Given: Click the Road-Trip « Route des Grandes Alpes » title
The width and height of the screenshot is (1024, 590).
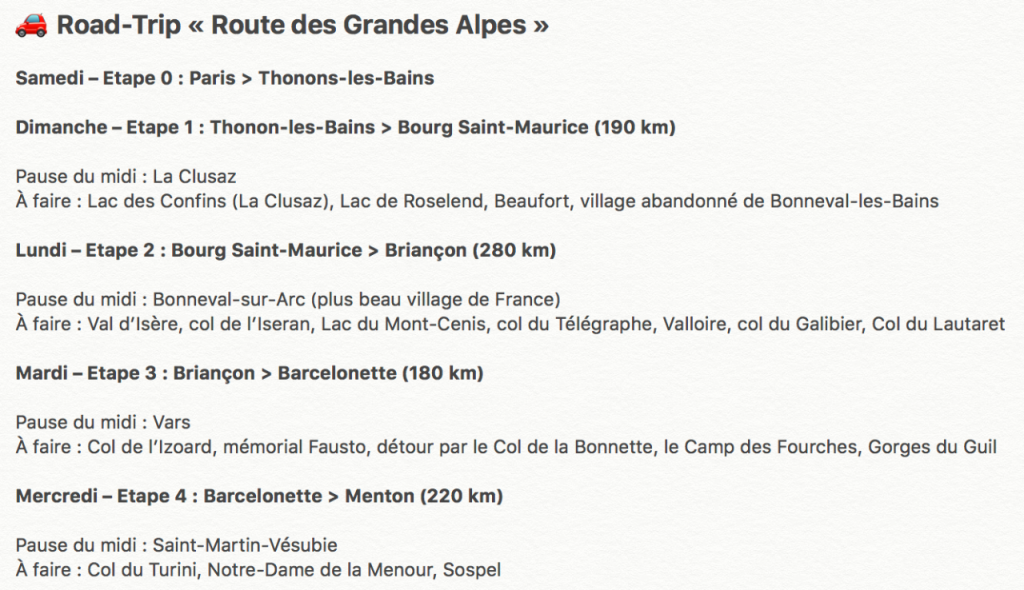Looking at the screenshot, I should [302, 25].
